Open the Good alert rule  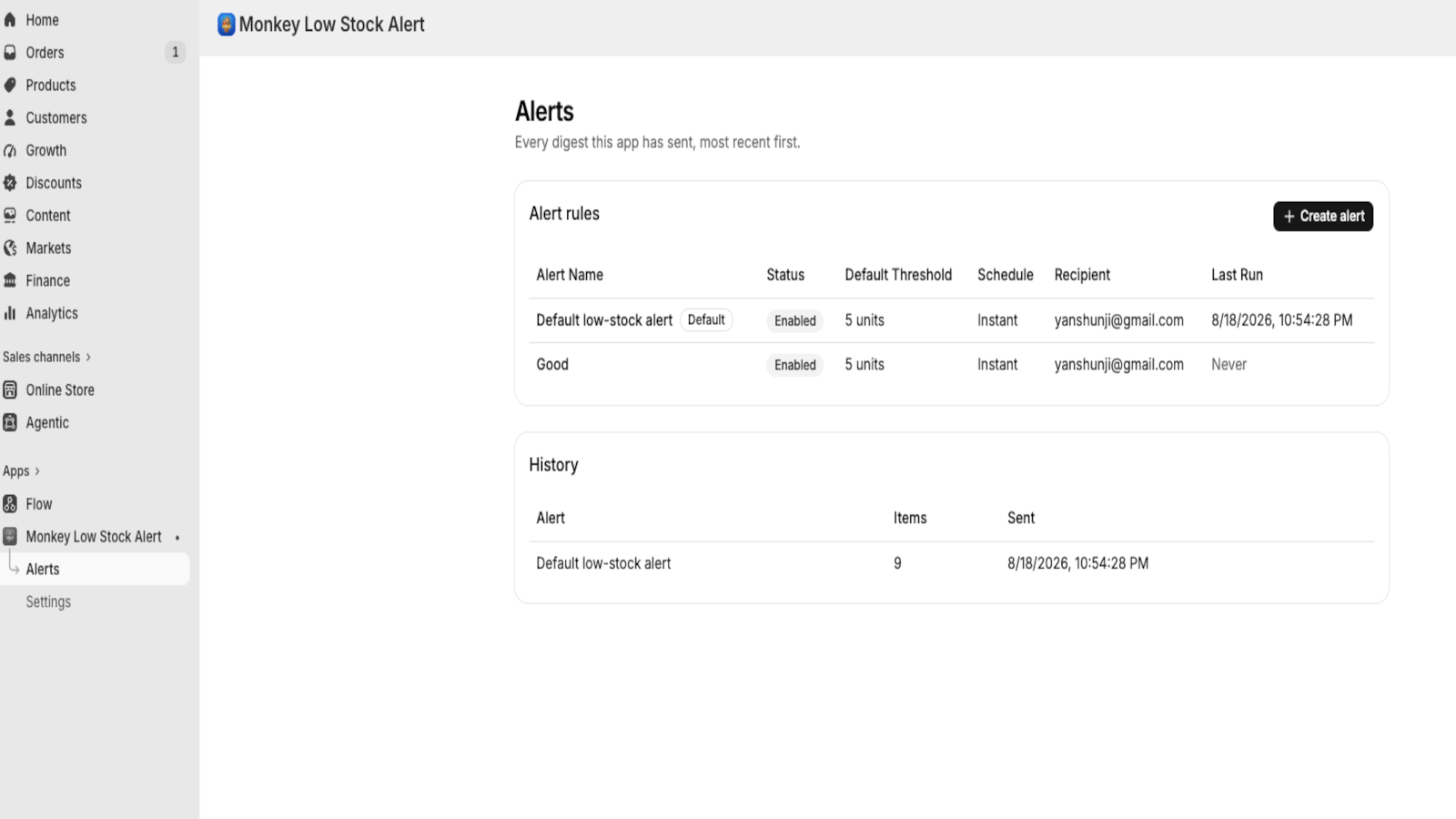point(552,364)
